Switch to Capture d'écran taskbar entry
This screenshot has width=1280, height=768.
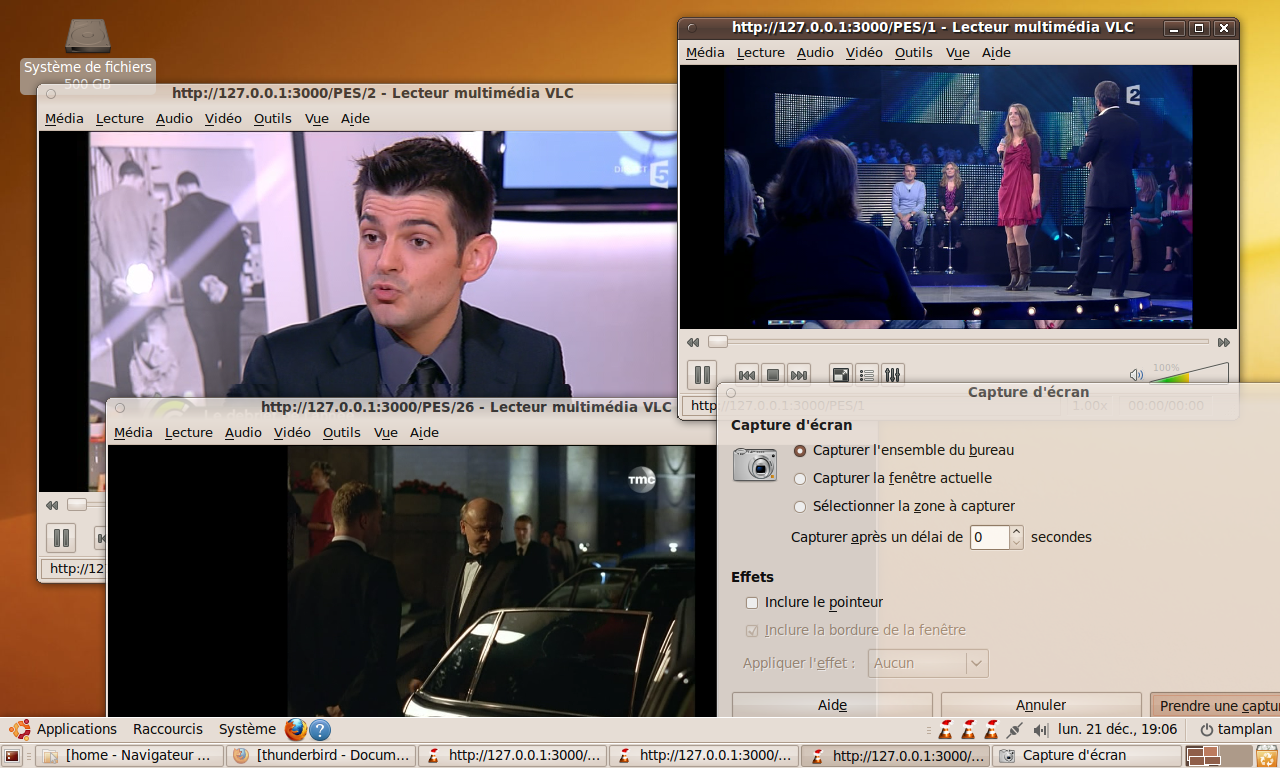1087,756
